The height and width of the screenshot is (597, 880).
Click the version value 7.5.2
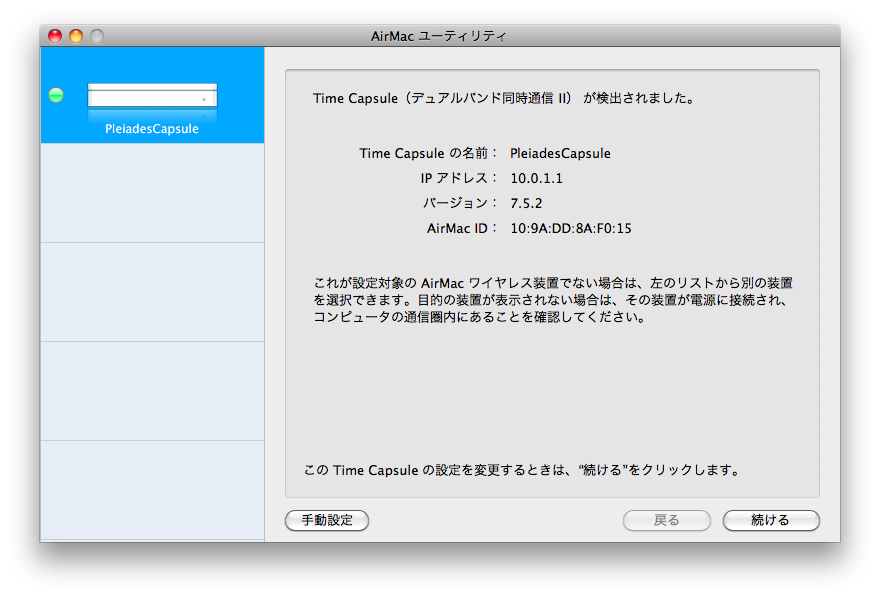526,203
